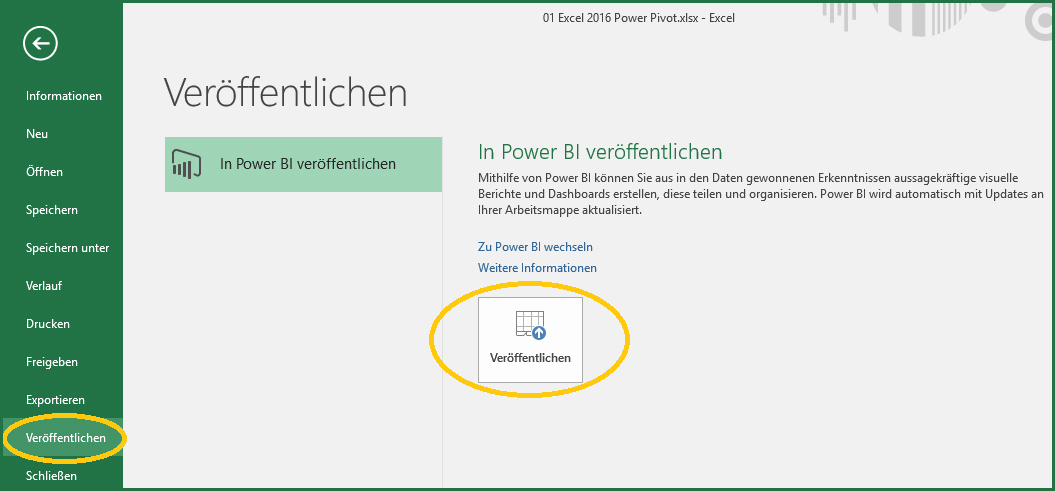This screenshot has width=1055, height=491.
Task: Select Veröffentlichen in the left sidebar
Action: [x=63, y=438]
